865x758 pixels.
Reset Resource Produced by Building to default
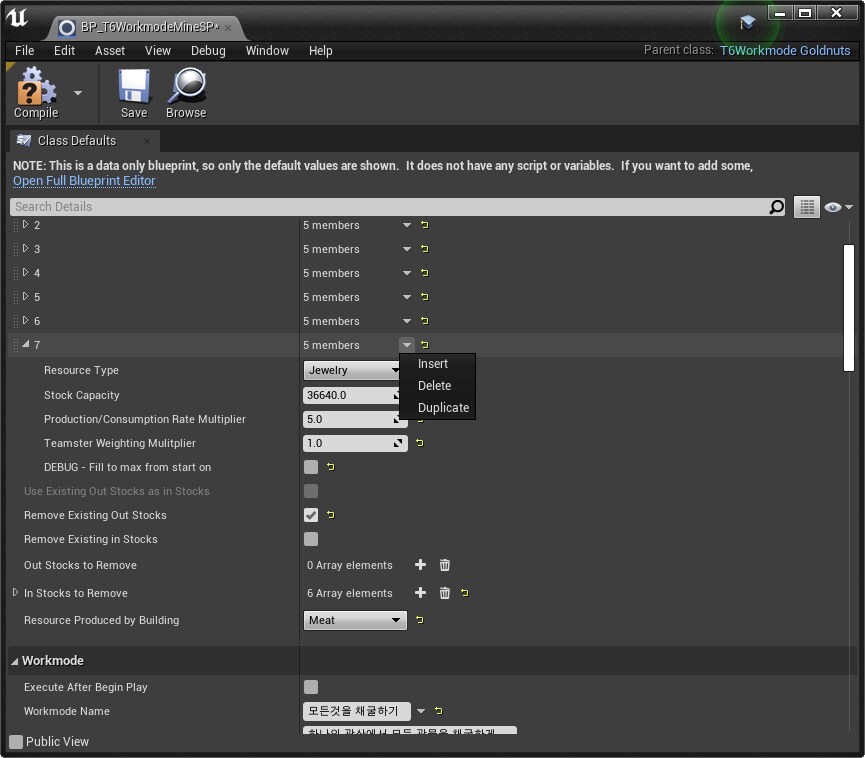tap(420, 620)
